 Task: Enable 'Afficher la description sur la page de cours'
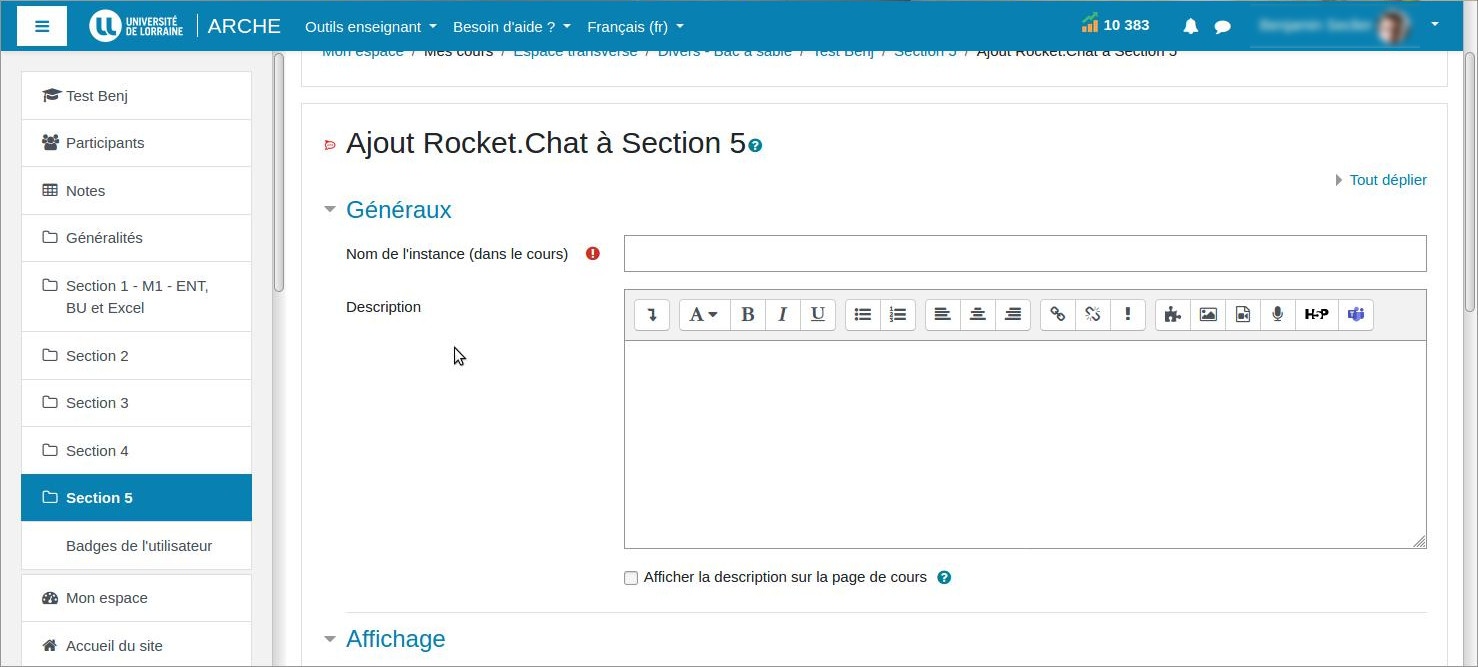[x=631, y=578]
